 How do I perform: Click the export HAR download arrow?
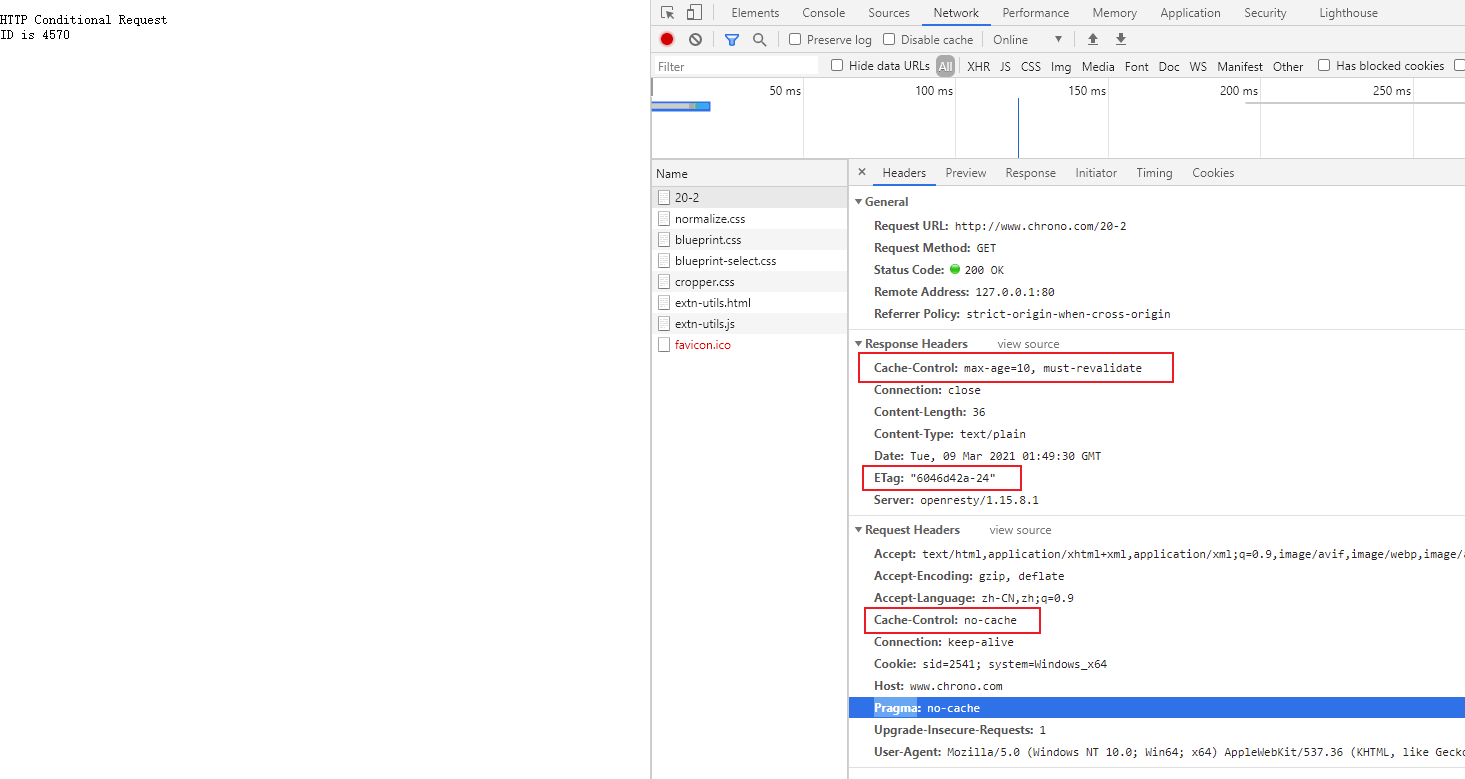tap(1121, 39)
